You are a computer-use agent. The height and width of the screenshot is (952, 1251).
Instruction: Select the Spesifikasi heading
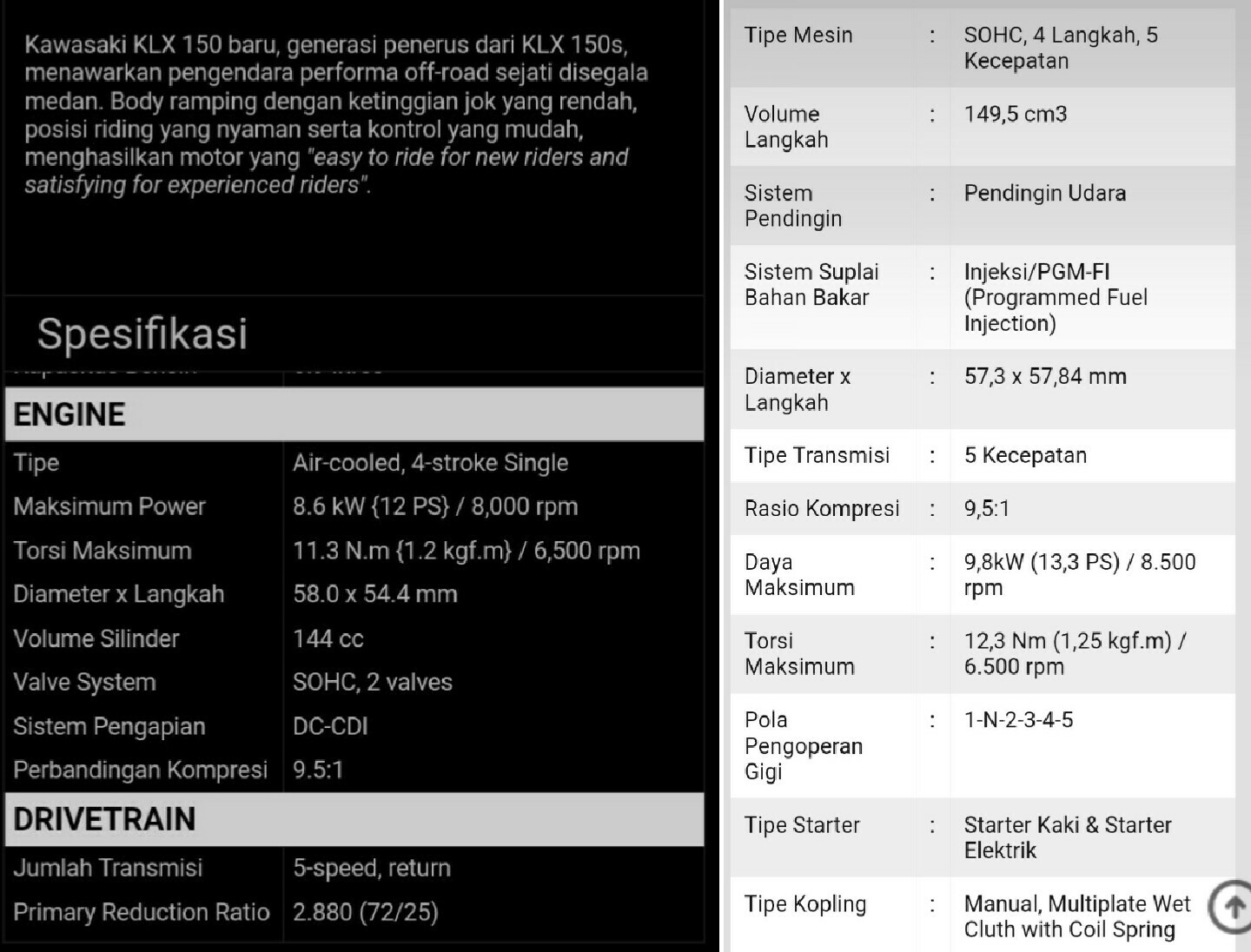[x=142, y=334]
